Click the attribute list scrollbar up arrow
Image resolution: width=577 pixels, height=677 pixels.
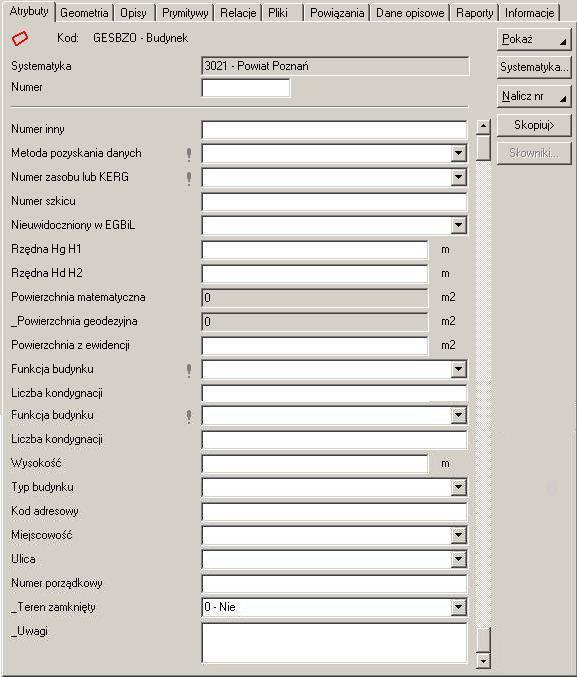(483, 127)
